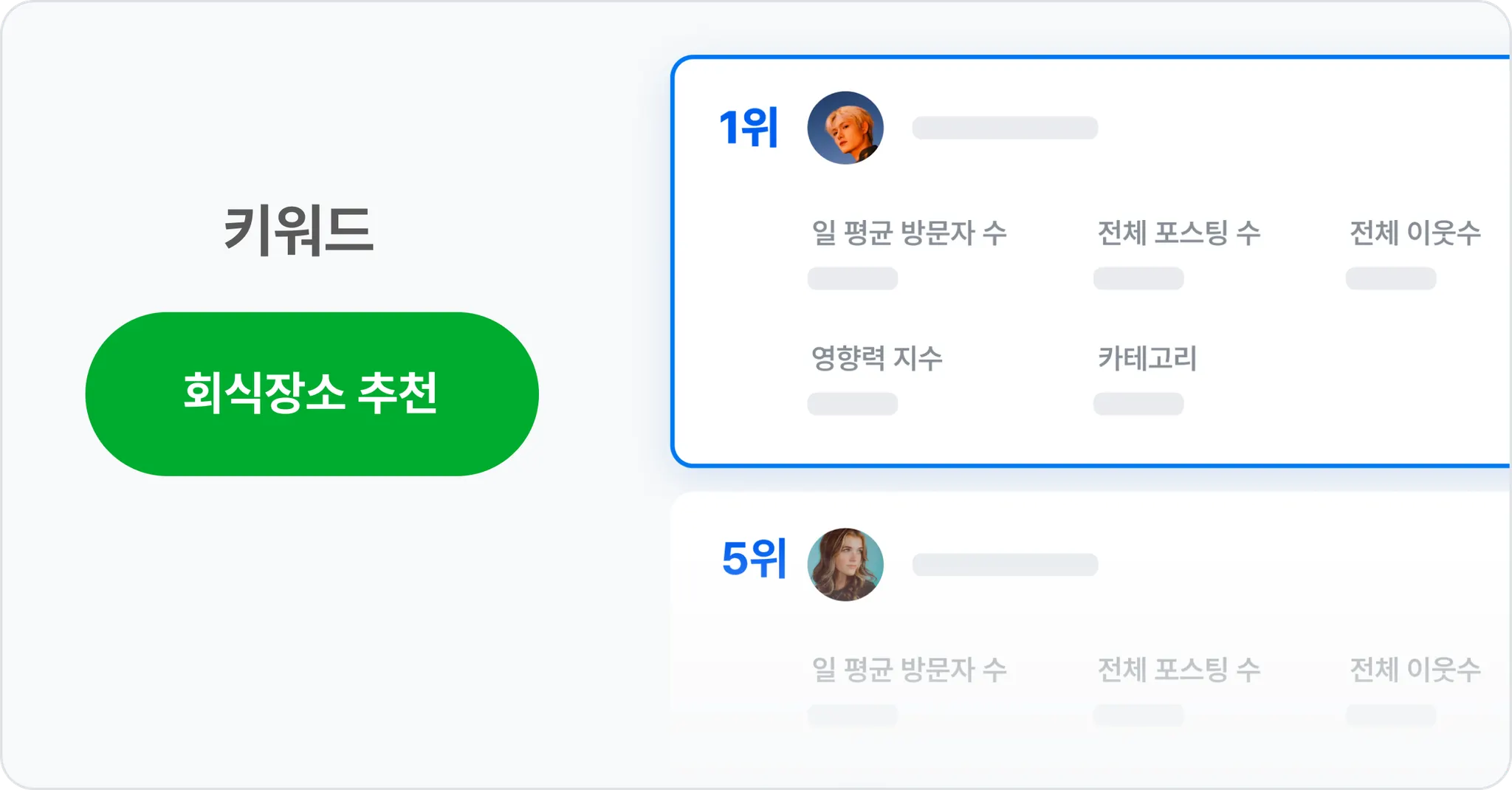1512x790 pixels.
Task: Click the name placeholder next to 5위 avatar
Action: click(x=1005, y=565)
